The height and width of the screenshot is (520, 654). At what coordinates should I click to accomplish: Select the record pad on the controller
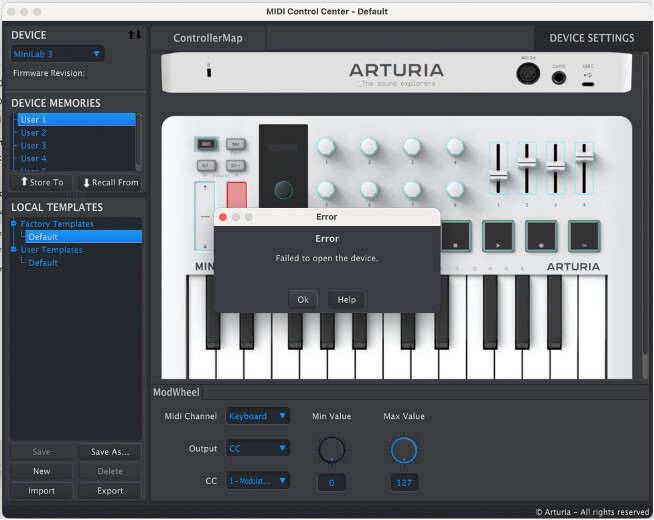point(541,236)
